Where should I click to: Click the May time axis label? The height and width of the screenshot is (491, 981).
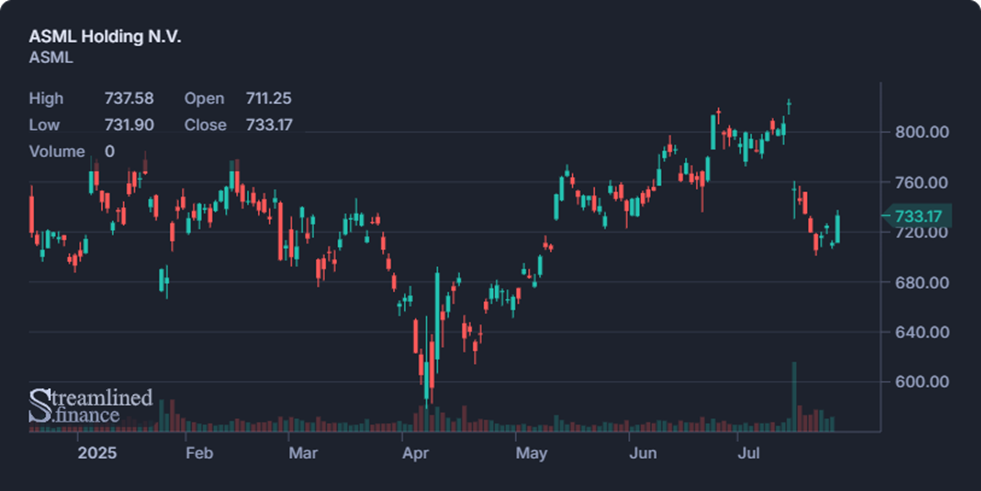531,453
